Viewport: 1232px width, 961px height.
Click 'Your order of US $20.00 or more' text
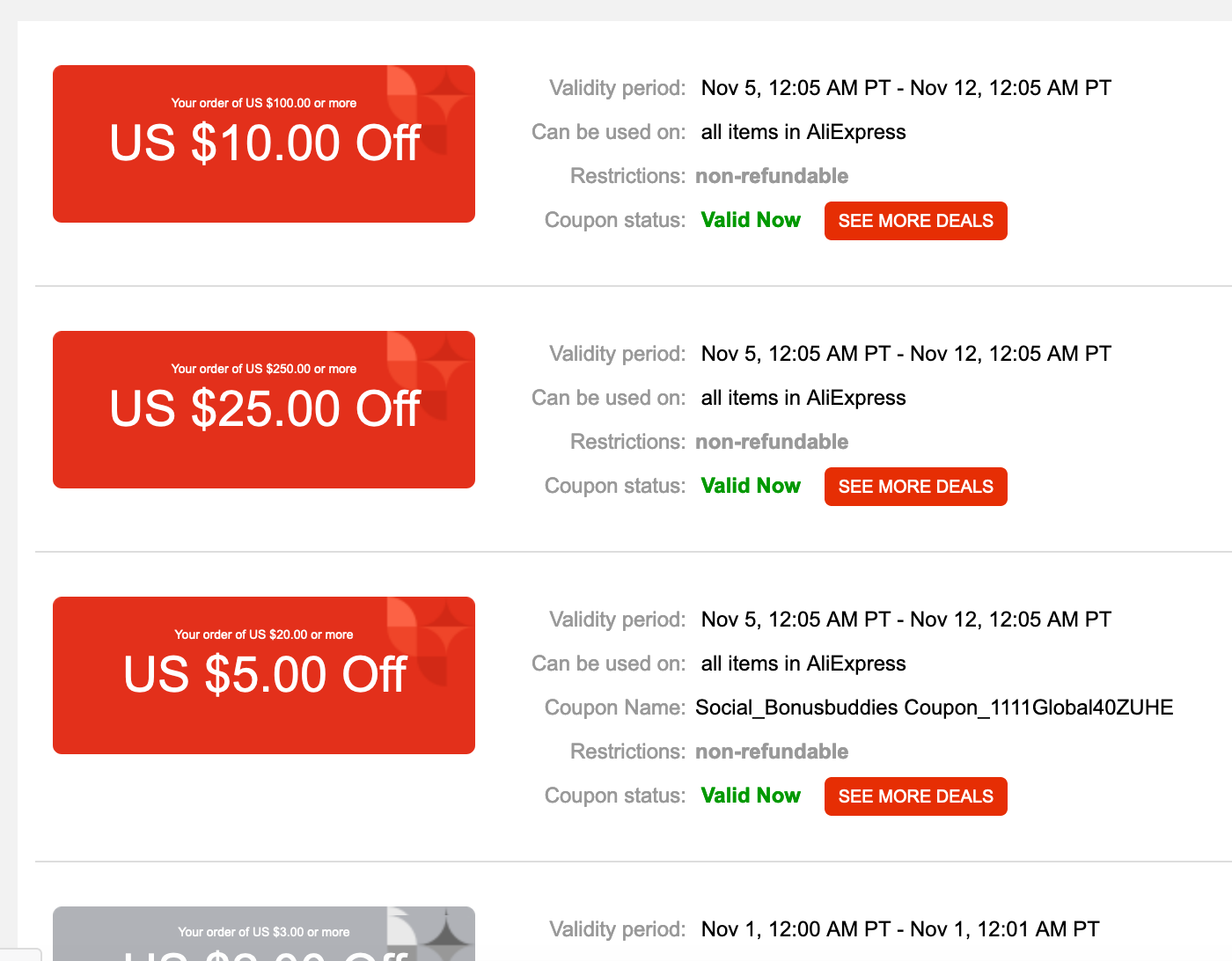click(264, 635)
